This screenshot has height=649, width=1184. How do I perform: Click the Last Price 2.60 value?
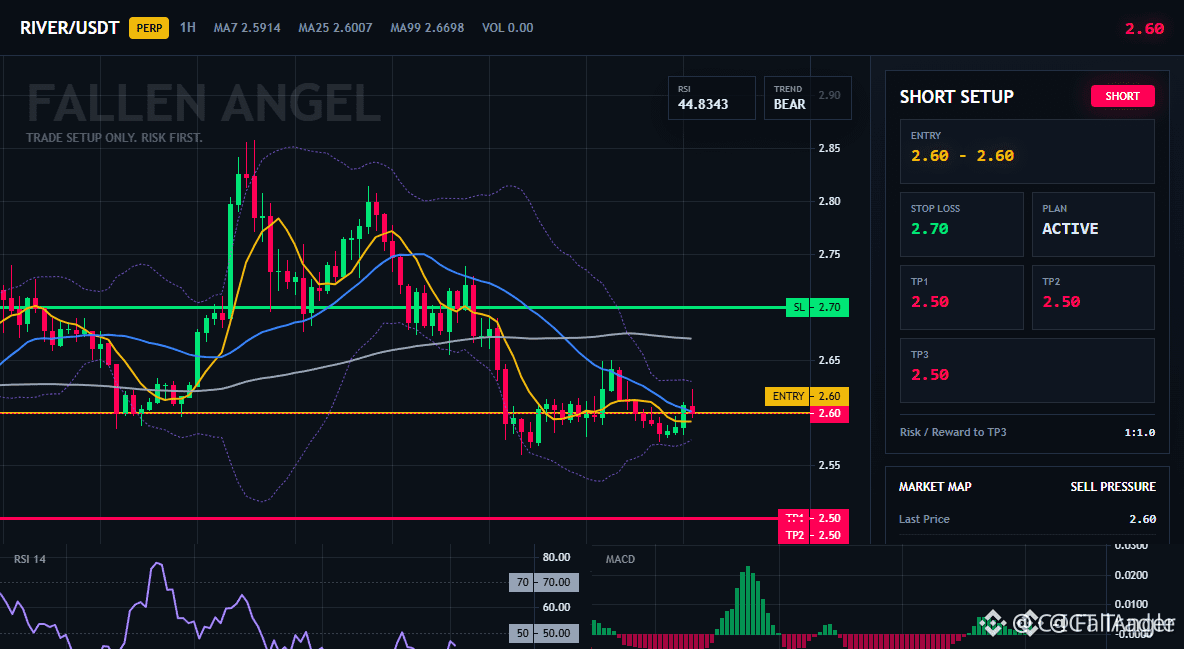1142,519
